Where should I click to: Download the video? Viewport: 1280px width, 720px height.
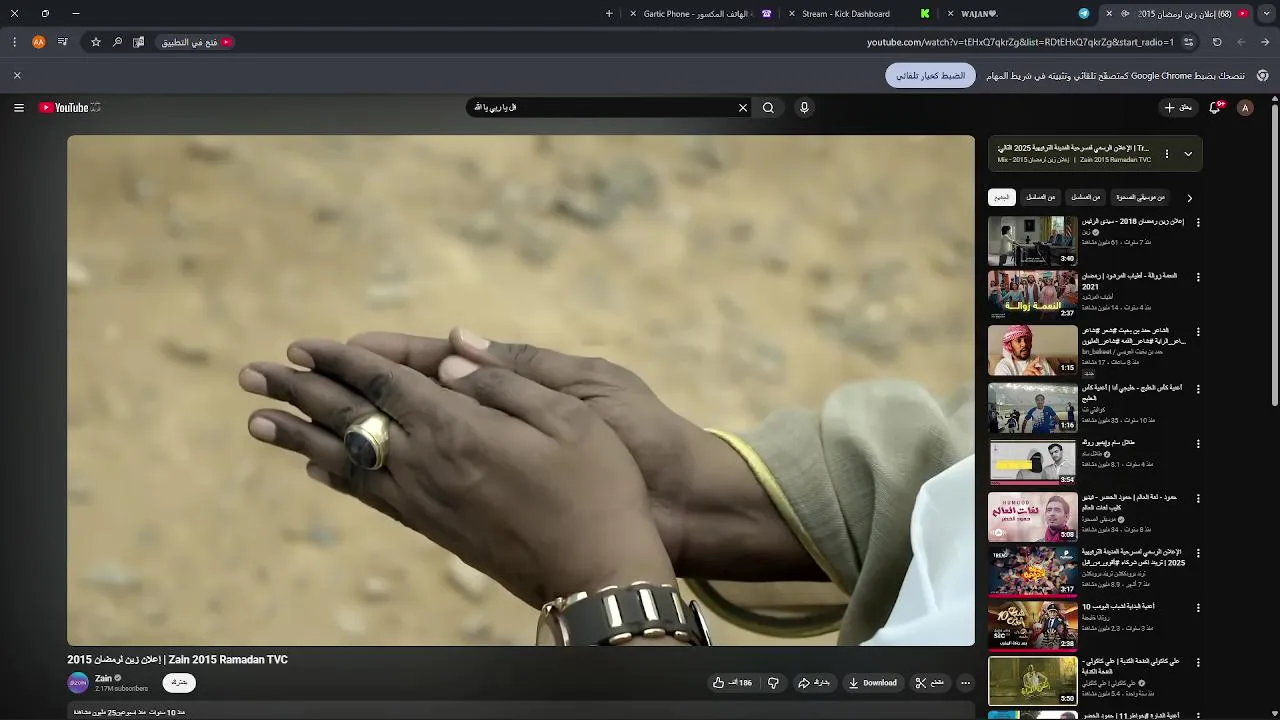(873, 683)
